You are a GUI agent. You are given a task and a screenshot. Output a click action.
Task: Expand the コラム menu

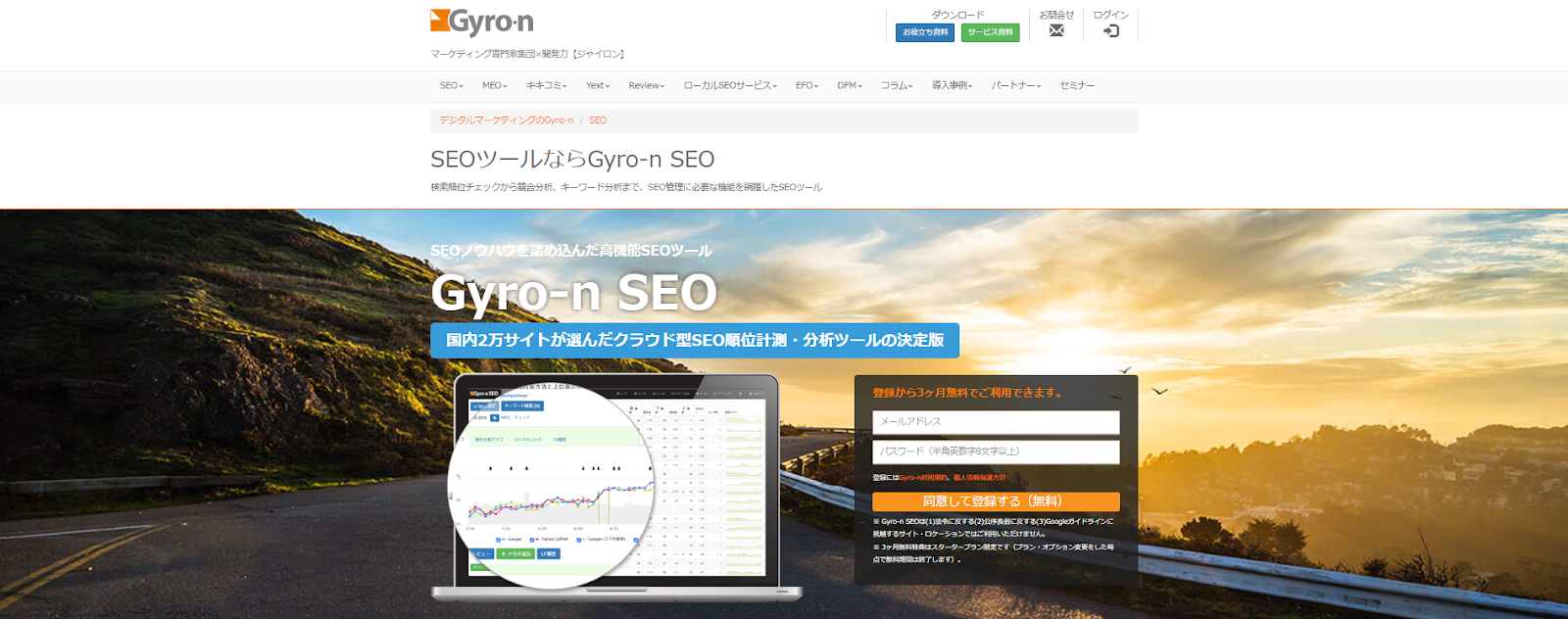pos(896,86)
